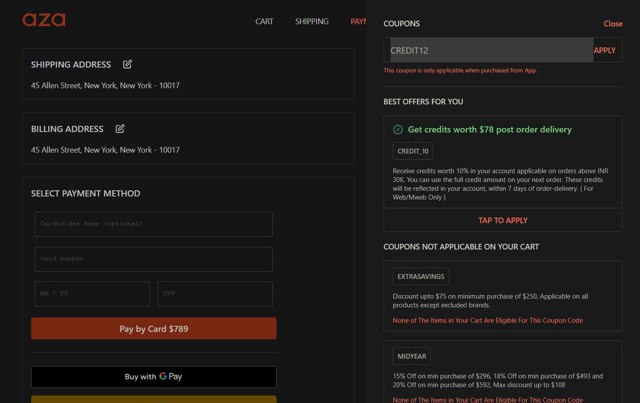Click the MM / YY expiry field
This screenshot has height=403, width=640.
[x=92, y=294]
